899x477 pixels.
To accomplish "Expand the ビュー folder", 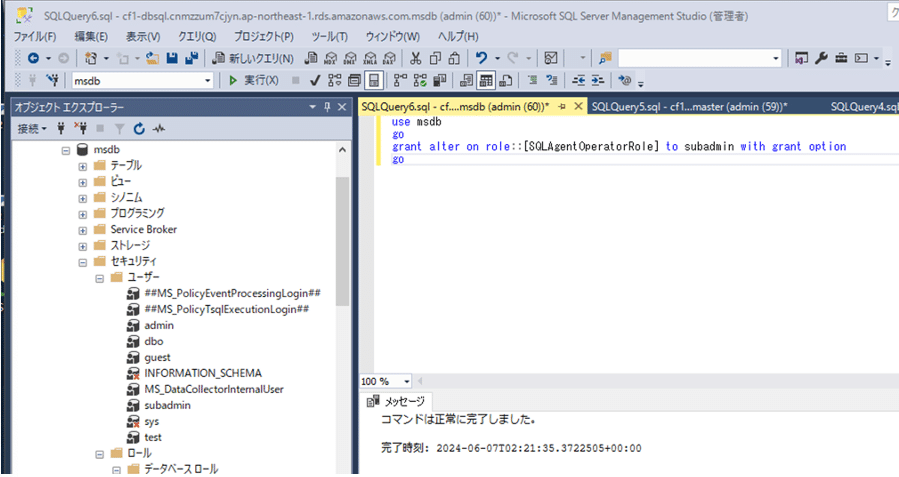I will [x=83, y=182].
